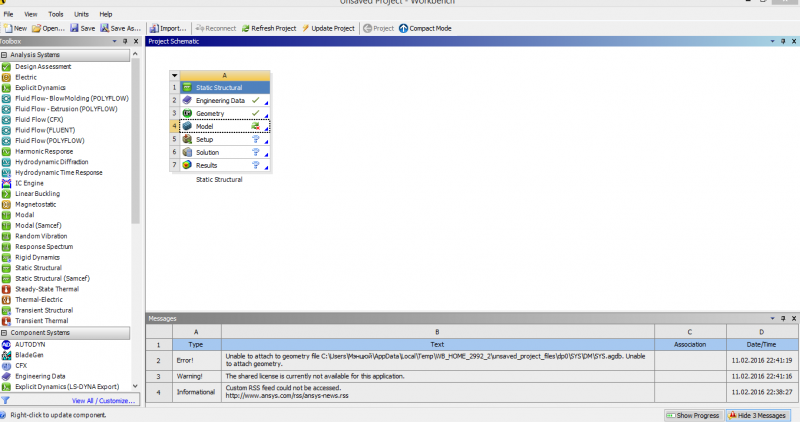This screenshot has height=422, width=800.
Task: Close the Messages panel
Action: click(x=794, y=318)
